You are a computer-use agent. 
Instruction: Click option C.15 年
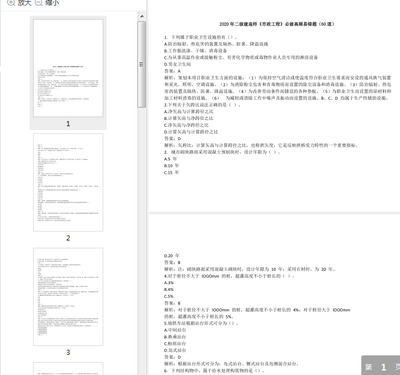click(171, 172)
